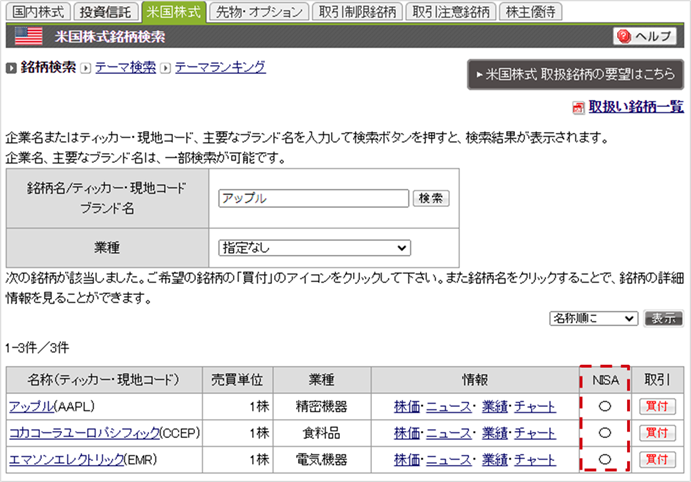Click 売買単位 column header

237,380
